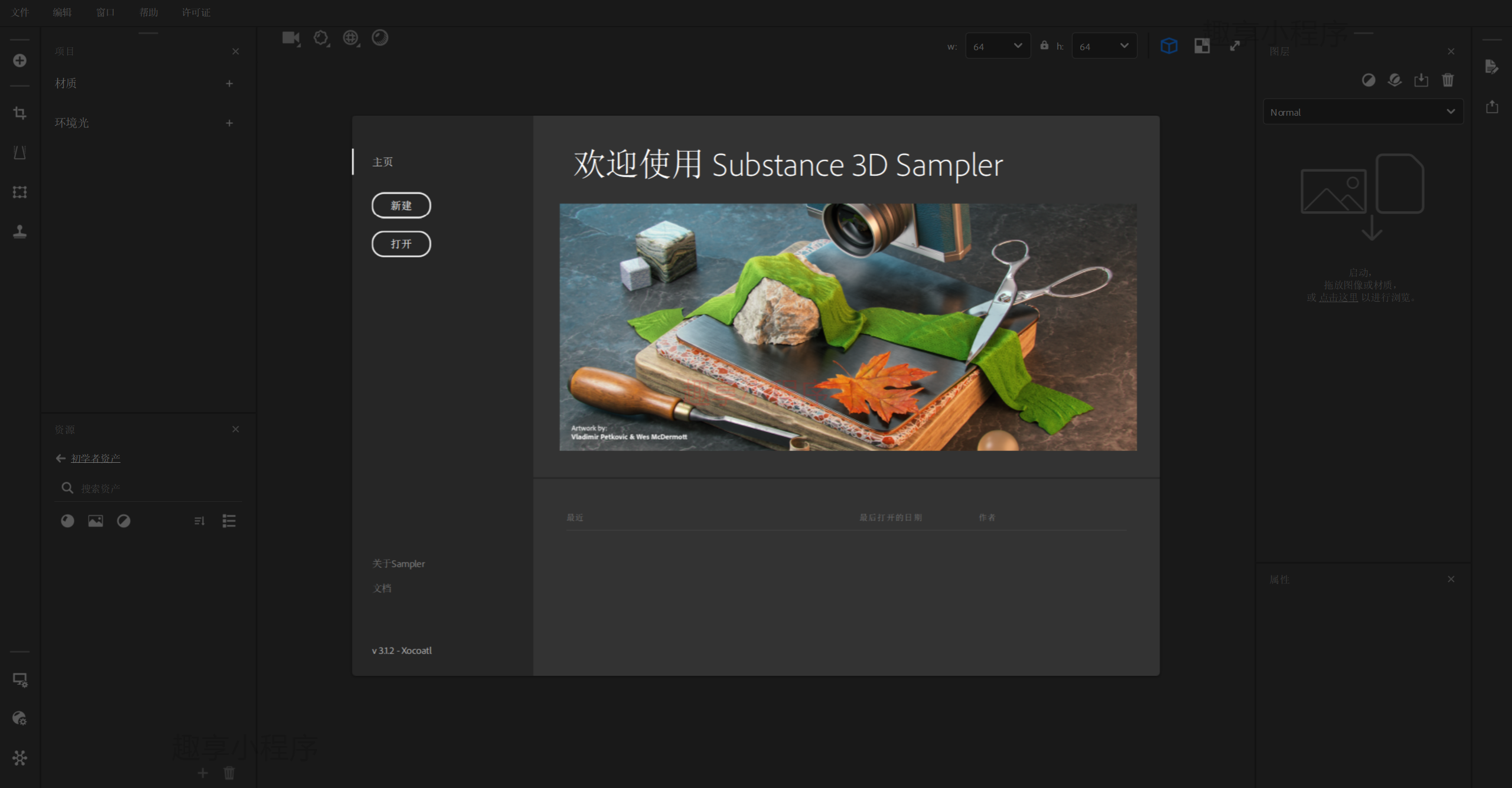Select the Transform bounding box tool
Viewport: 1512px width, 788px height.
pos(19,192)
